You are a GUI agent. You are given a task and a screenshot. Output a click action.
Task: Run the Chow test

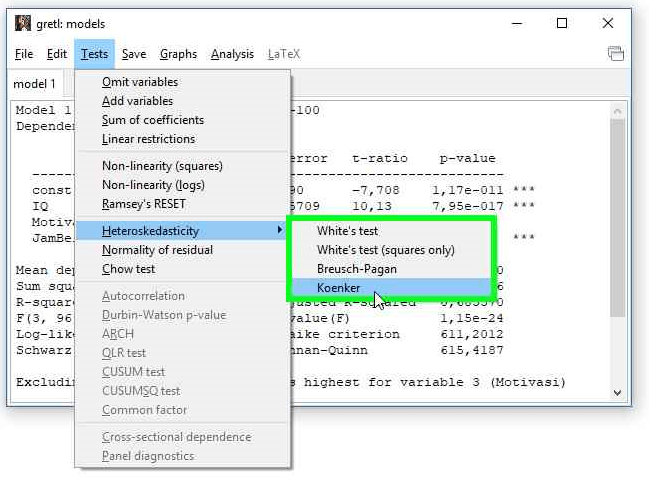coord(128,269)
